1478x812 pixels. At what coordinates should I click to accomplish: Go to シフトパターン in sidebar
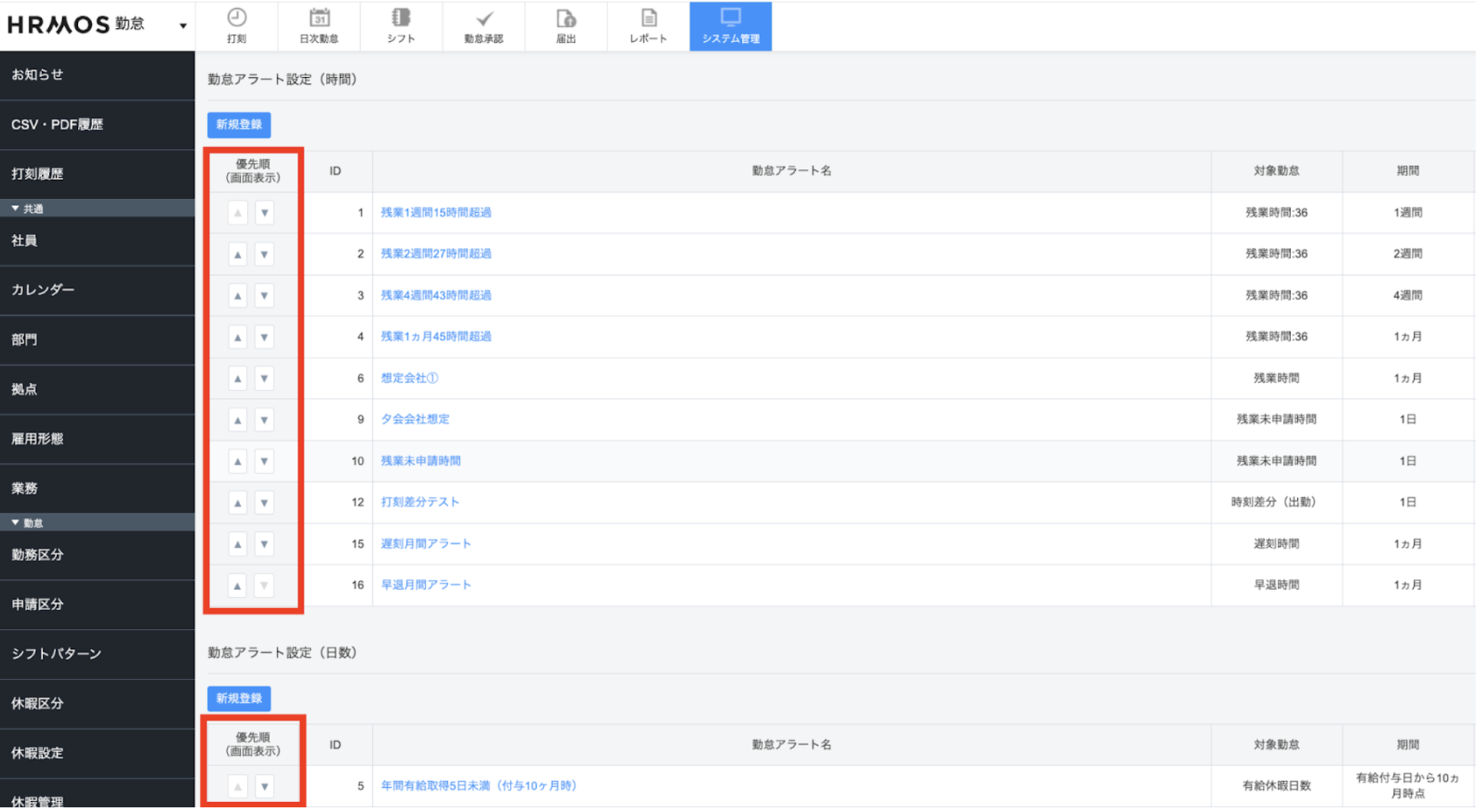[x=56, y=654]
